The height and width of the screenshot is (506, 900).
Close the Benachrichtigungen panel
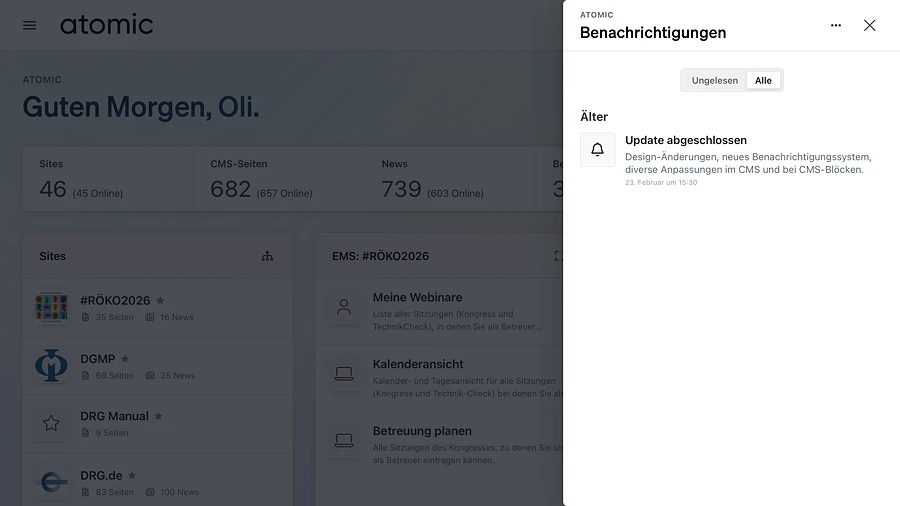click(869, 25)
